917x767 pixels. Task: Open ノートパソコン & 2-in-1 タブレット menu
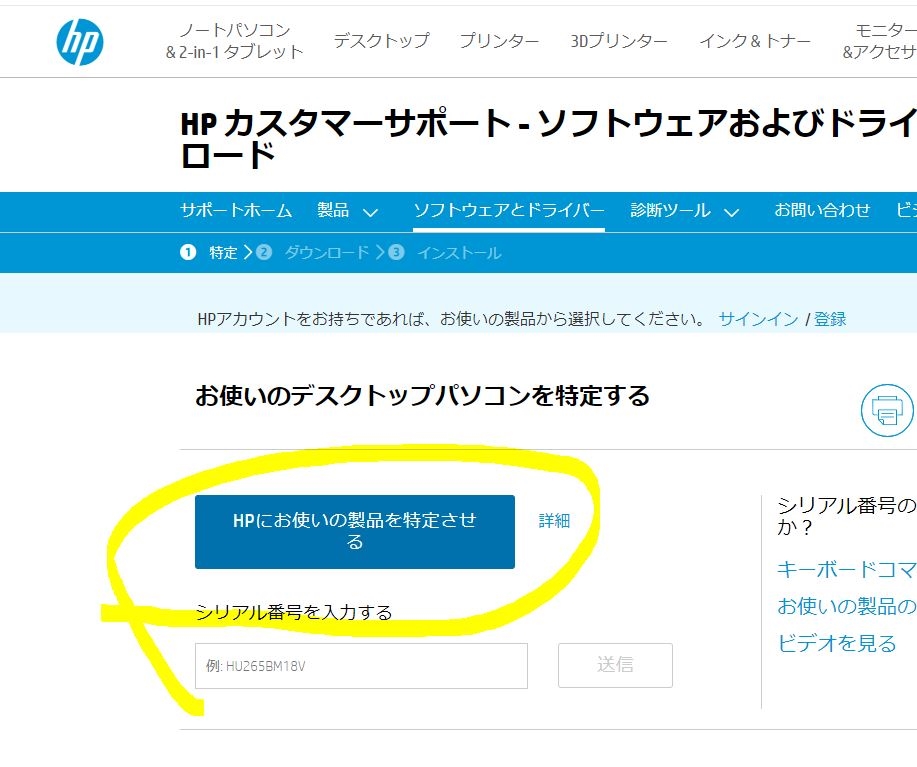click(235, 41)
